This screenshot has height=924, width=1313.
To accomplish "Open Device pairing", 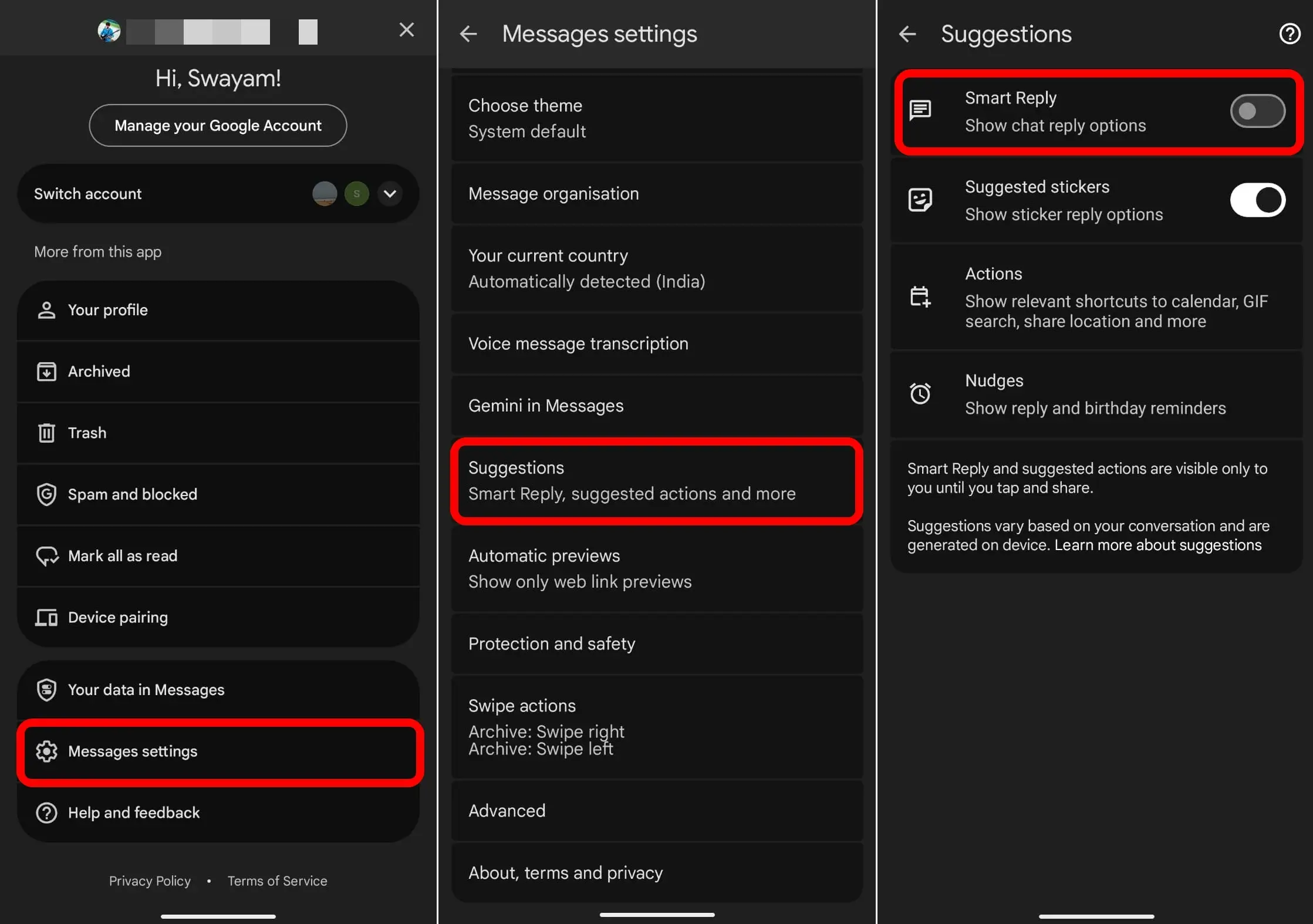I will [x=117, y=617].
